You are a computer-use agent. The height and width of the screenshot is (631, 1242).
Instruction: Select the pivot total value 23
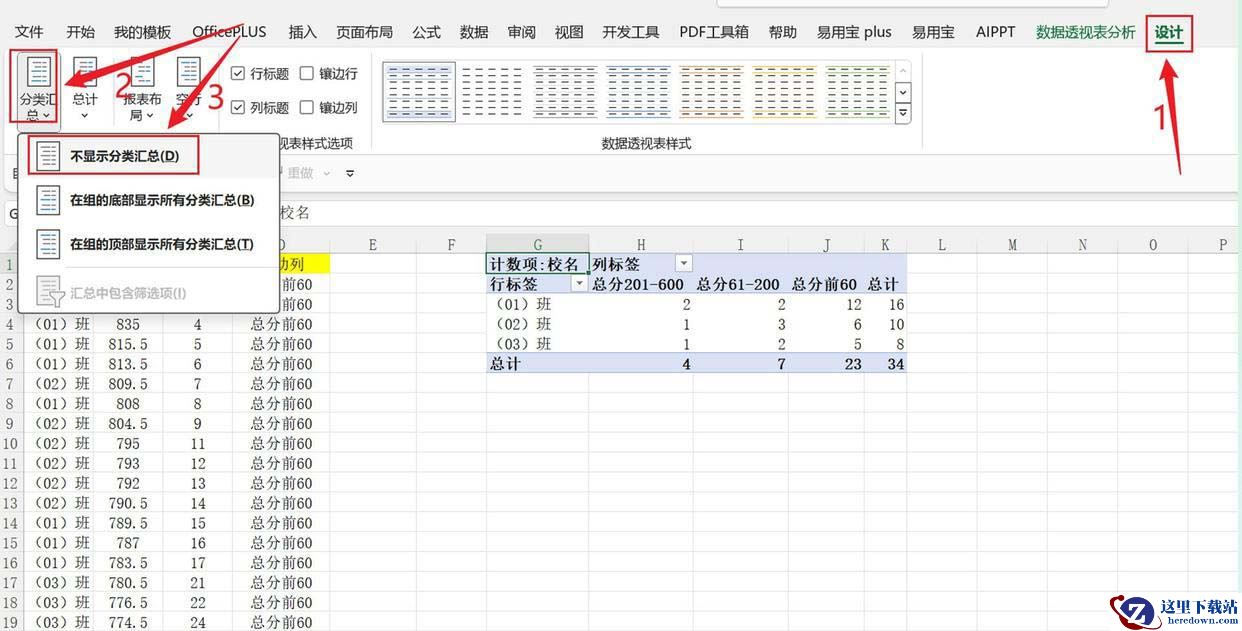point(827,364)
